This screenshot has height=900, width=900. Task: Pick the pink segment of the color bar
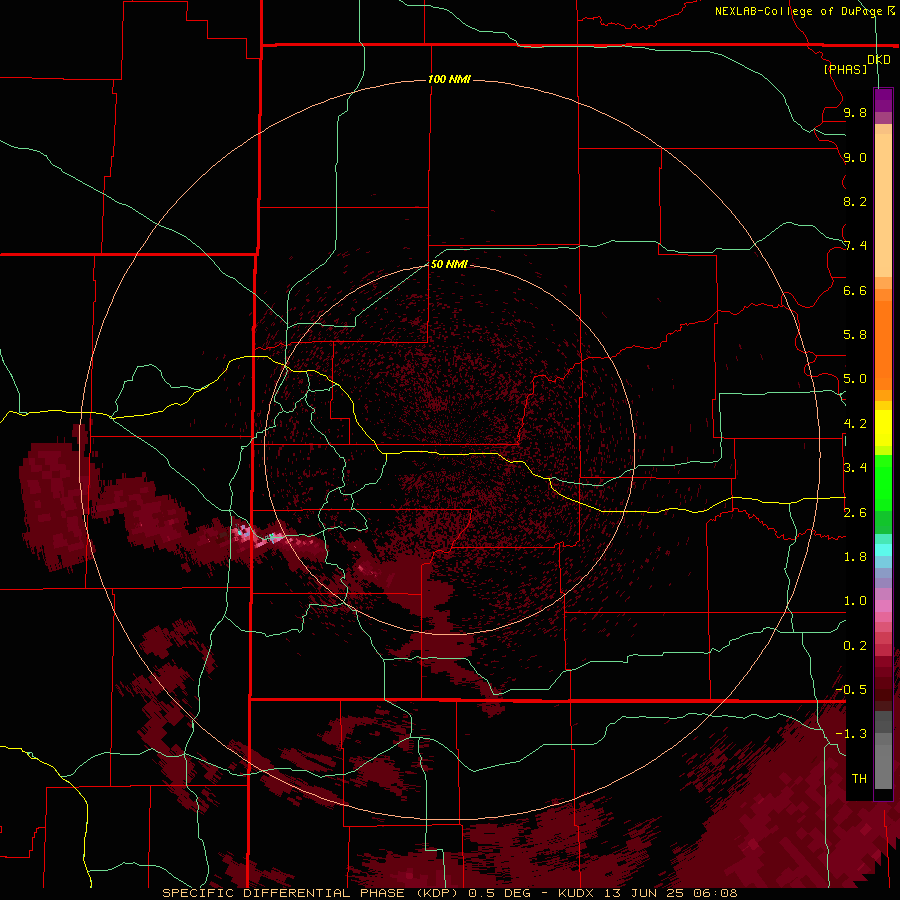point(883,606)
